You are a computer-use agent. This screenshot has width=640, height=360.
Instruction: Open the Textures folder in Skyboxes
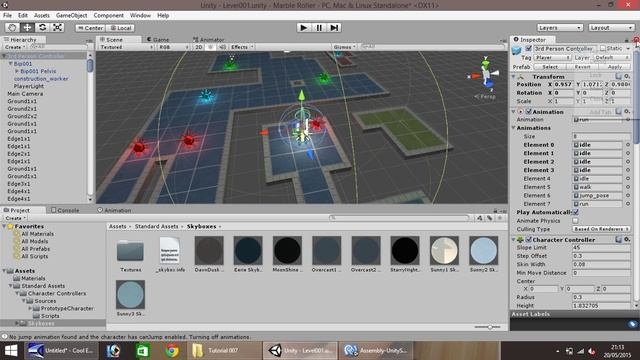click(x=131, y=255)
